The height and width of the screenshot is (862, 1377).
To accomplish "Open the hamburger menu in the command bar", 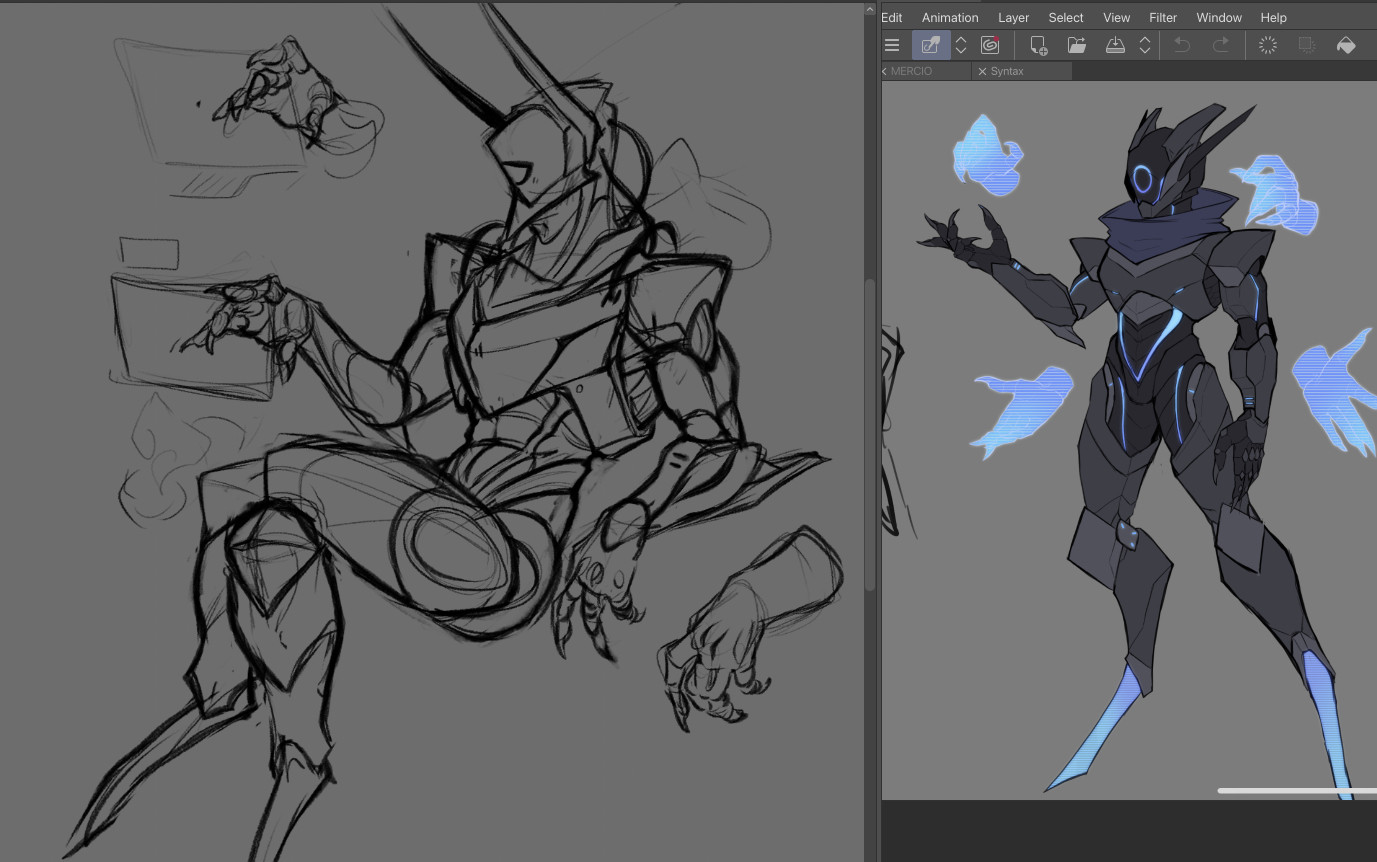I will (x=892, y=45).
